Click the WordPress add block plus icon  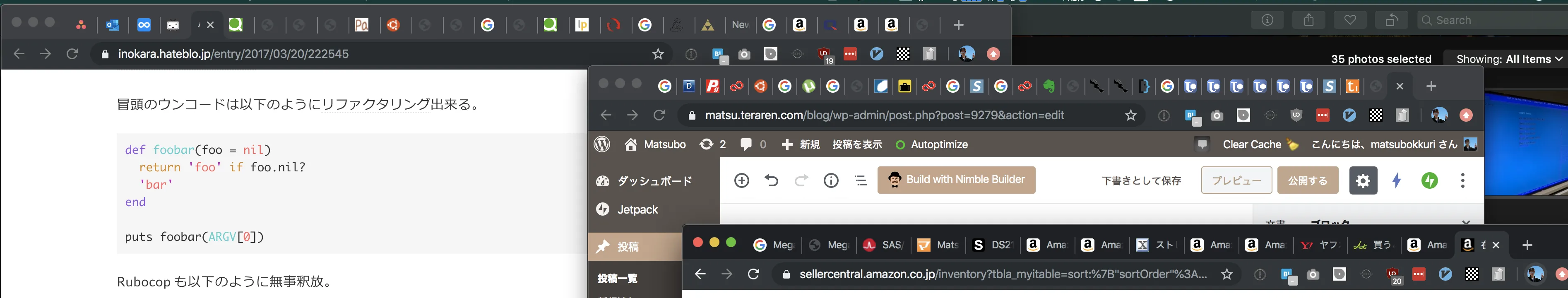tap(741, 180)
